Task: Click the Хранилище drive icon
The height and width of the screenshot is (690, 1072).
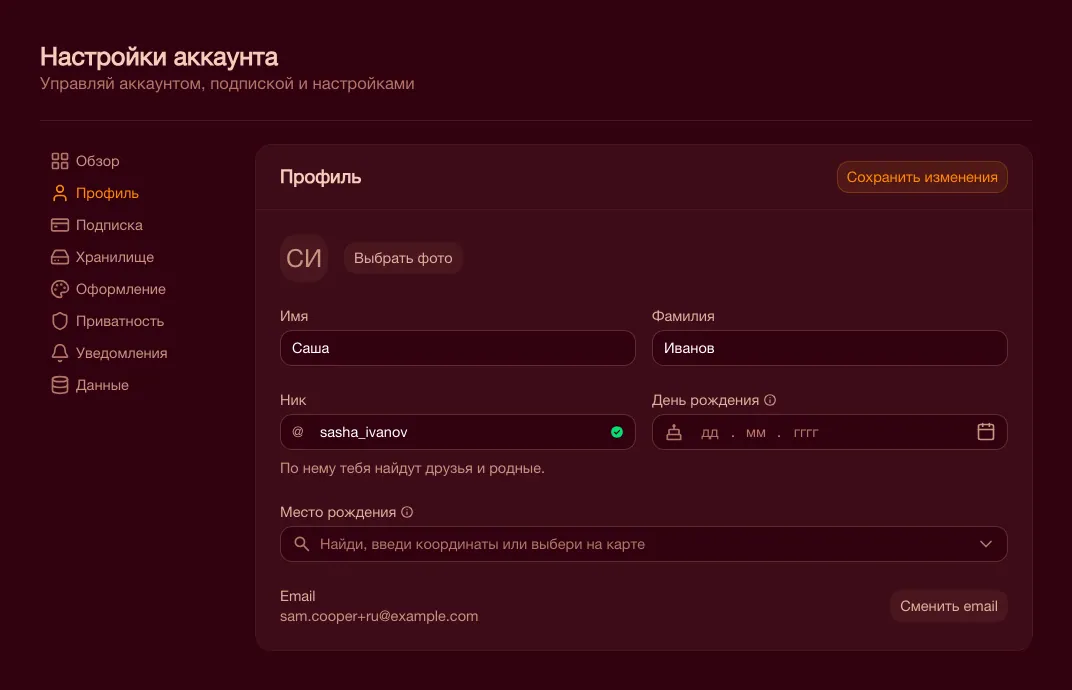Action: [59, 257]
